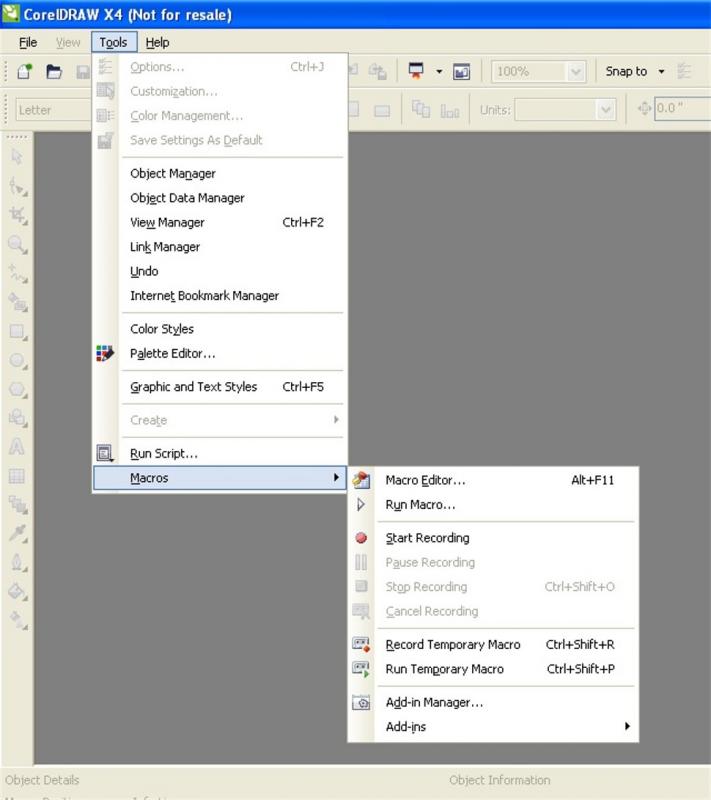
Task: Open the Units dropdown
Action: click(x=605, y=110)
